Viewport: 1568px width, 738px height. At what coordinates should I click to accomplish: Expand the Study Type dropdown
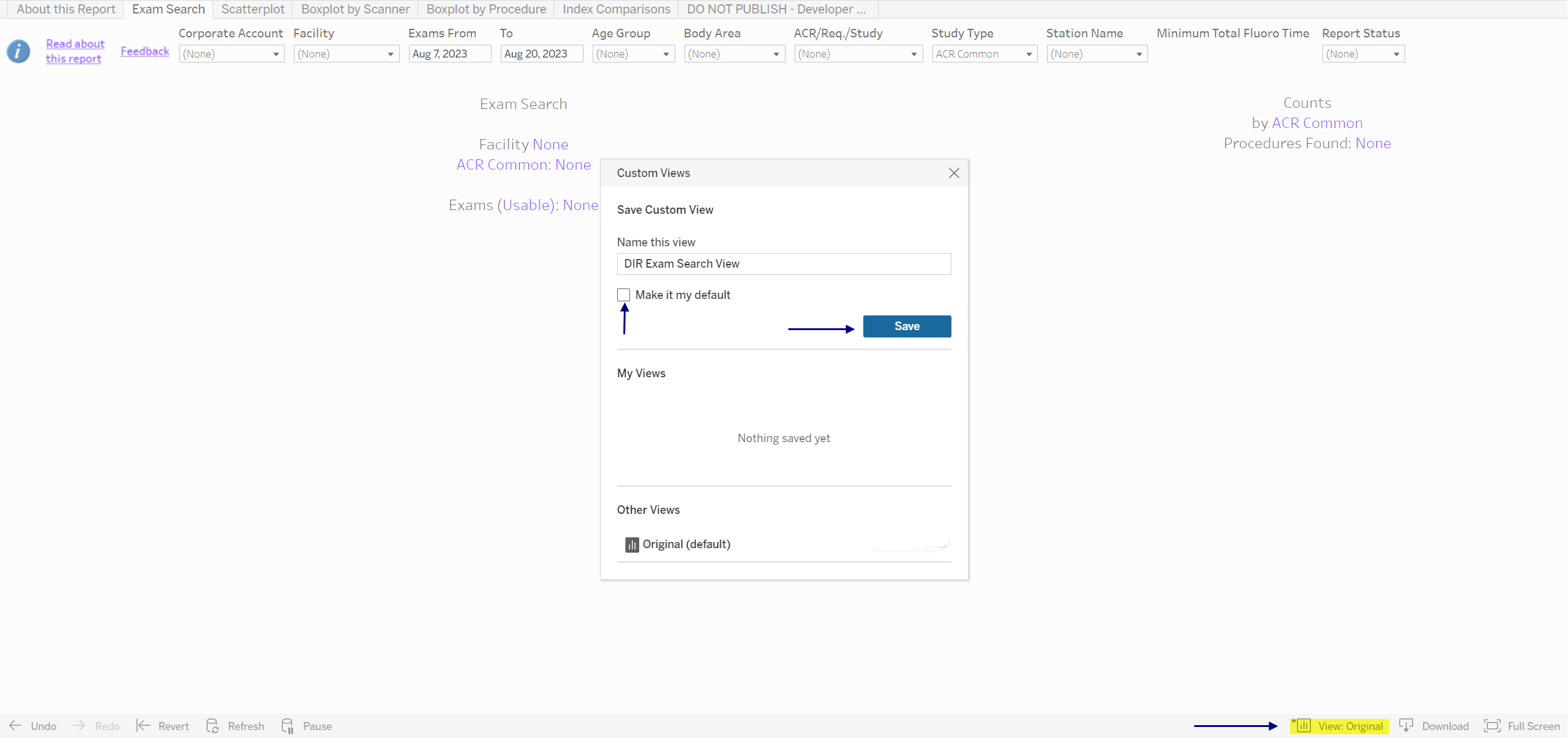(x=983, y=54)
